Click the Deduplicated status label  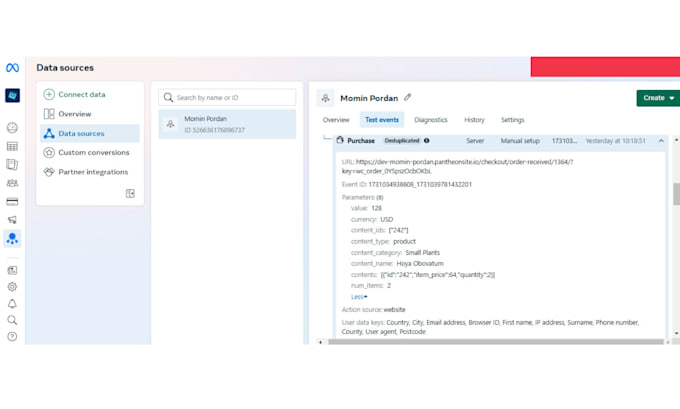[x=402, y=141]
